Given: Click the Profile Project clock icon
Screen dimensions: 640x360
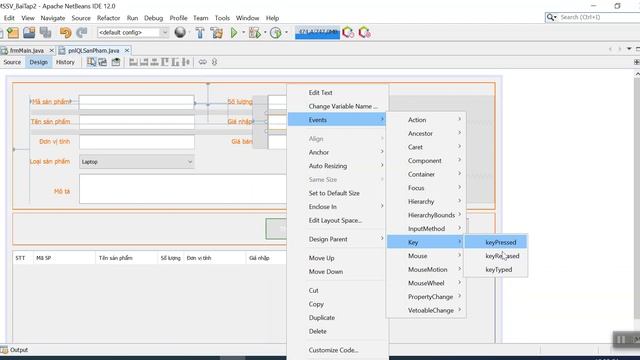Looking at the screenshot, I should (276, 33).
